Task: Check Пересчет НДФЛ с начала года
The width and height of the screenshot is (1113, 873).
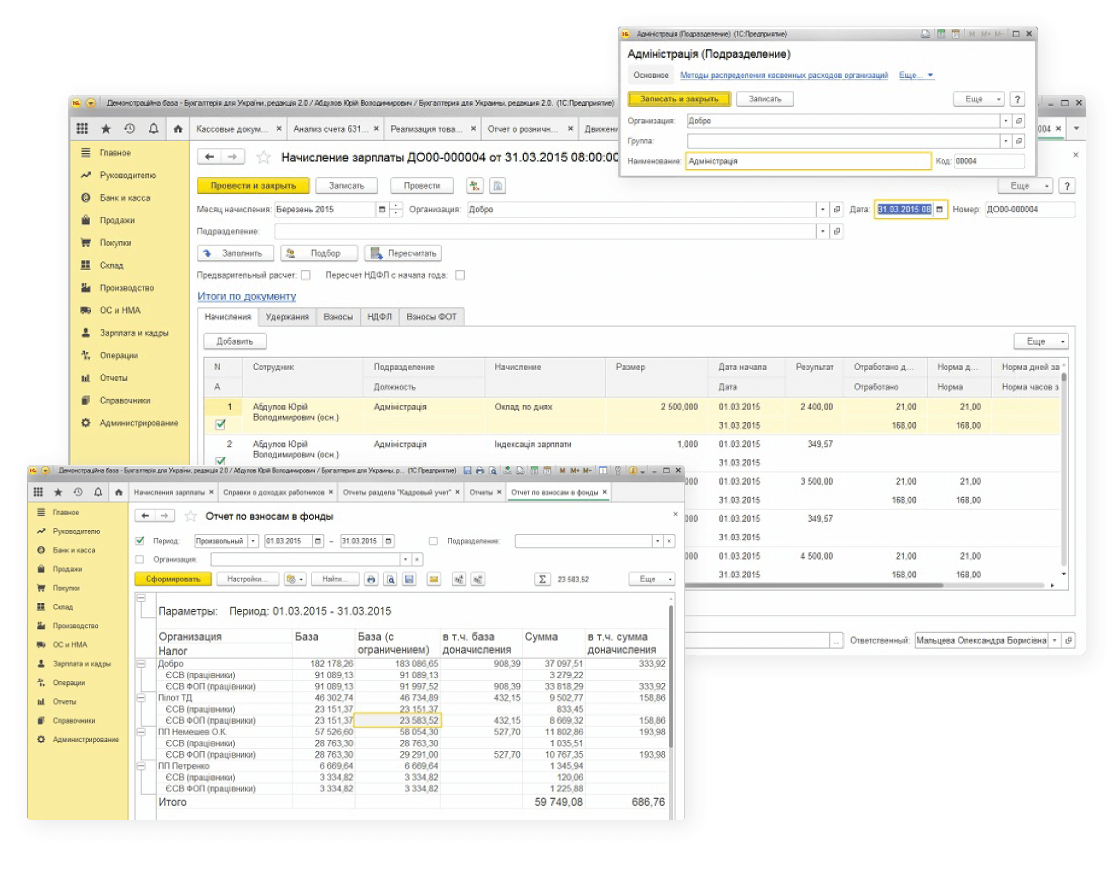Action: point(460,275)
